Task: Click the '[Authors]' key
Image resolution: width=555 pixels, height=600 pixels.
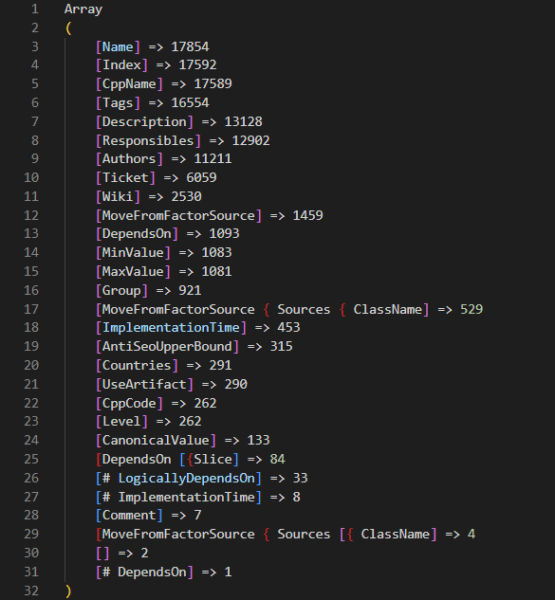Action: tap(129, 159)
